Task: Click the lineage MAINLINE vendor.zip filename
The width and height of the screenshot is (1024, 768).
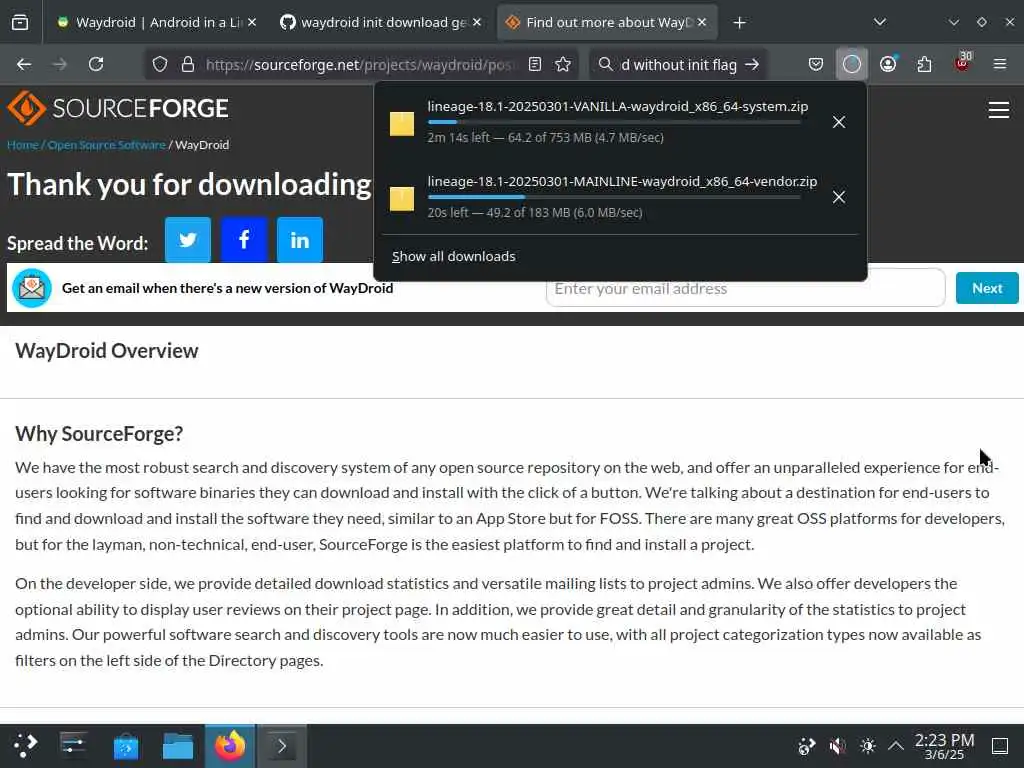Action: point(622,182)
